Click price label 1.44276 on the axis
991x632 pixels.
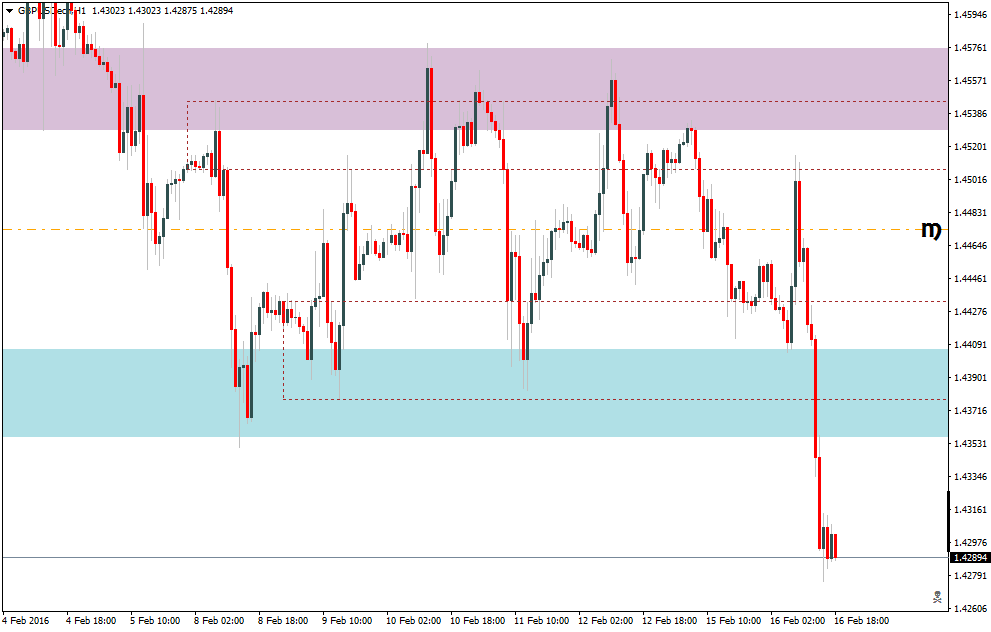click(x=970, y=312)
